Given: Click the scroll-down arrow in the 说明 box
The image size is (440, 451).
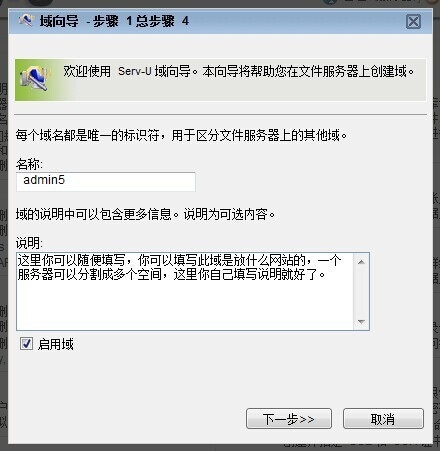Looking at the screenshot, I should [x=361, y=322].
